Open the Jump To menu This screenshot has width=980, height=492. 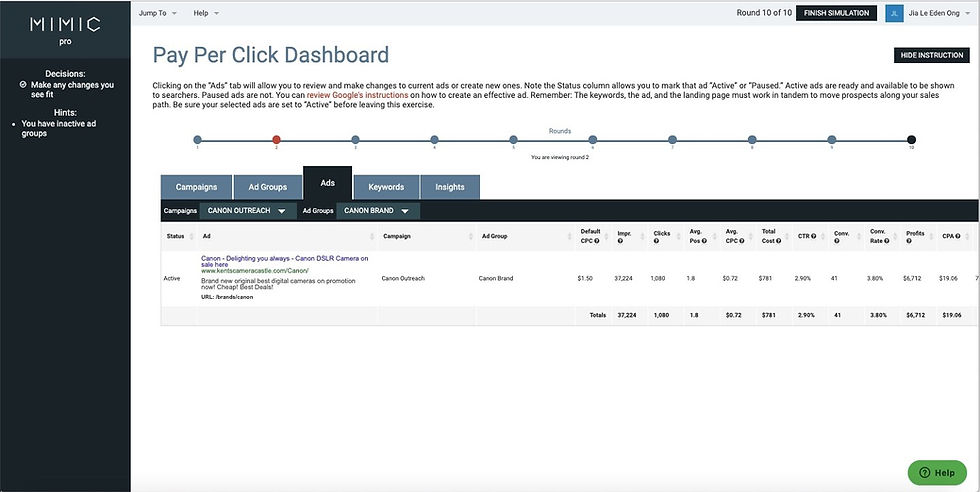(x=158, y=13)
